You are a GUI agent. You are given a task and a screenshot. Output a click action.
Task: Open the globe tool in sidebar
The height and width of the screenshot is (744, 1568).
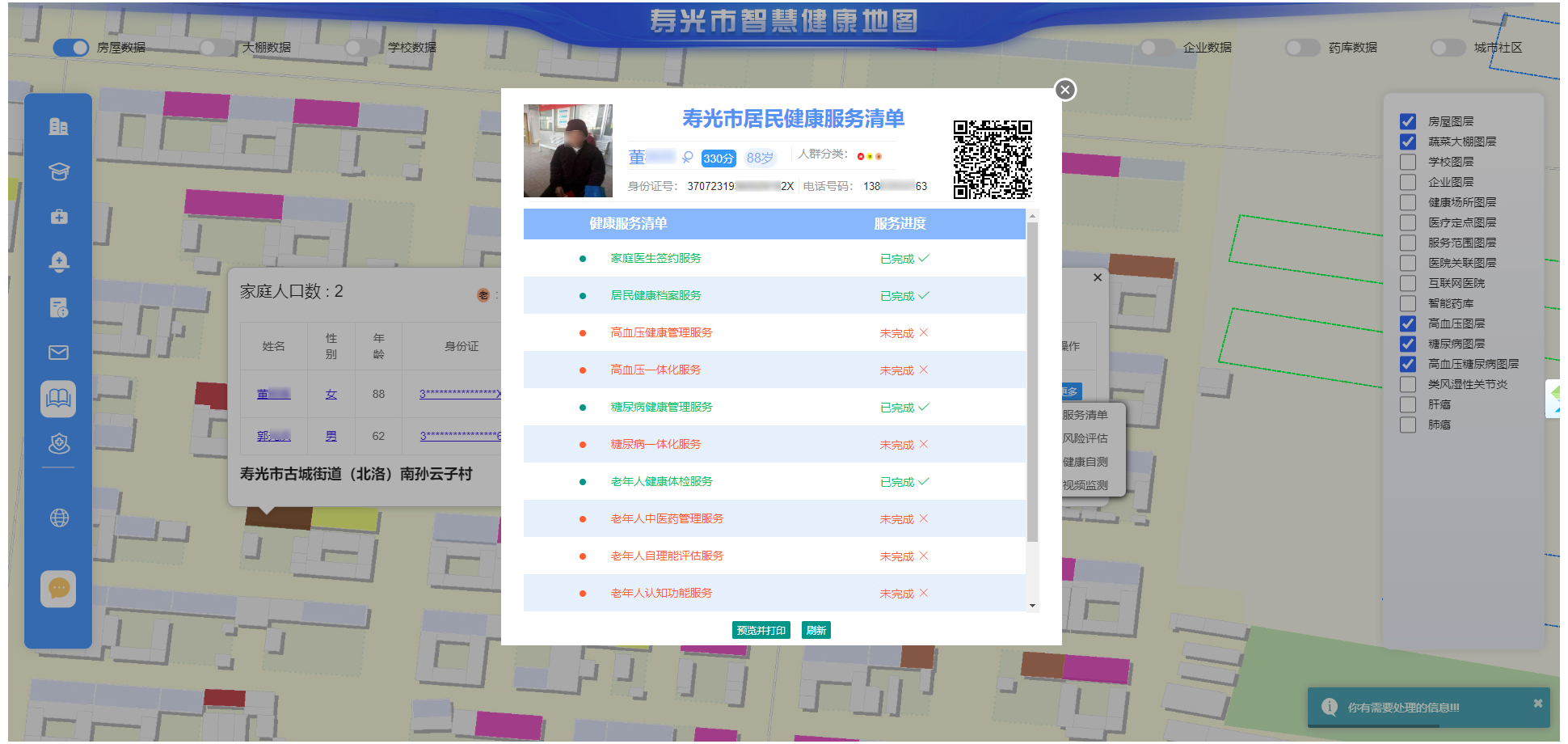[x=58, y=518]
